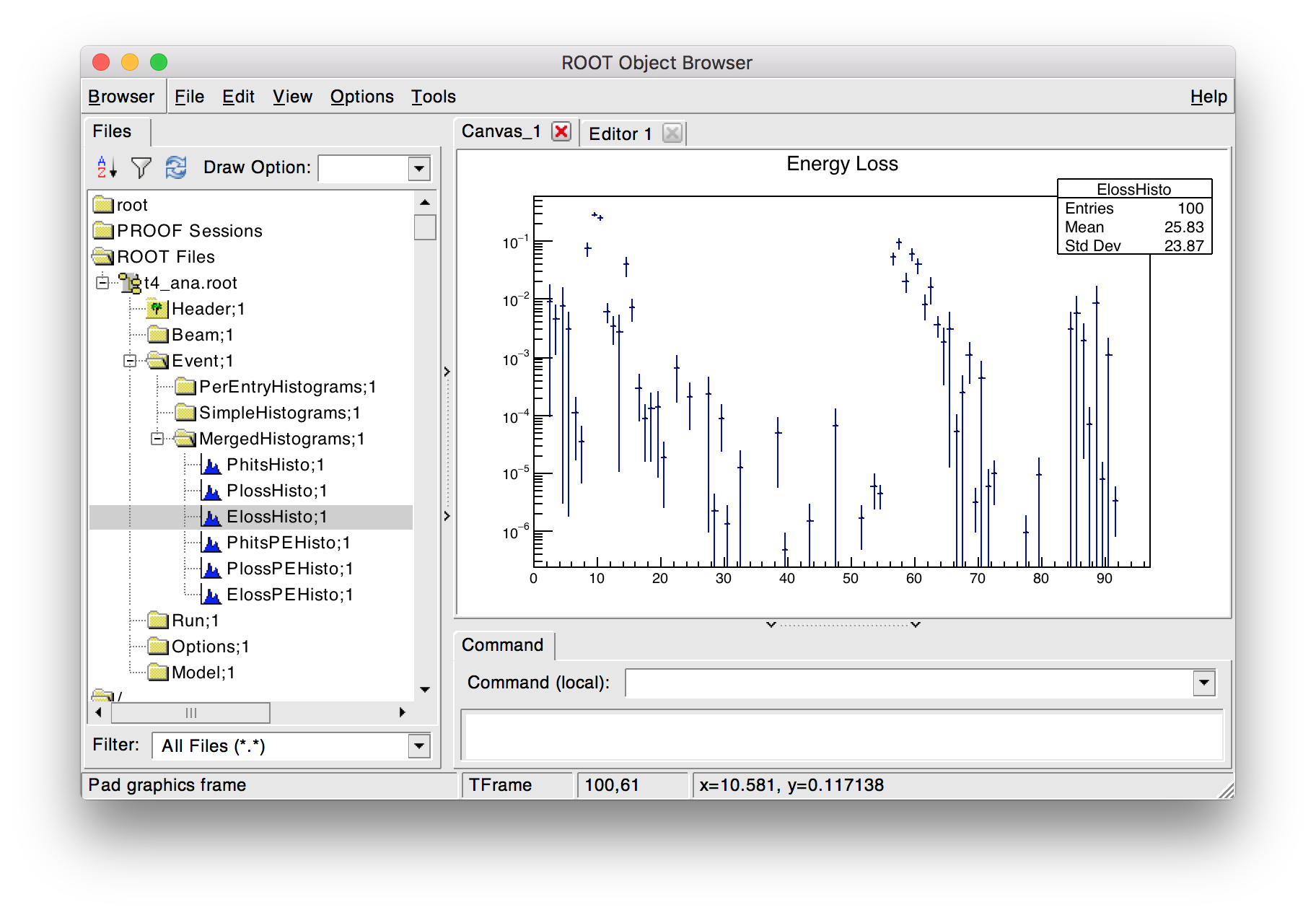
Task: Click the alphabetical sort icon
Action: (x=107, y=167)
